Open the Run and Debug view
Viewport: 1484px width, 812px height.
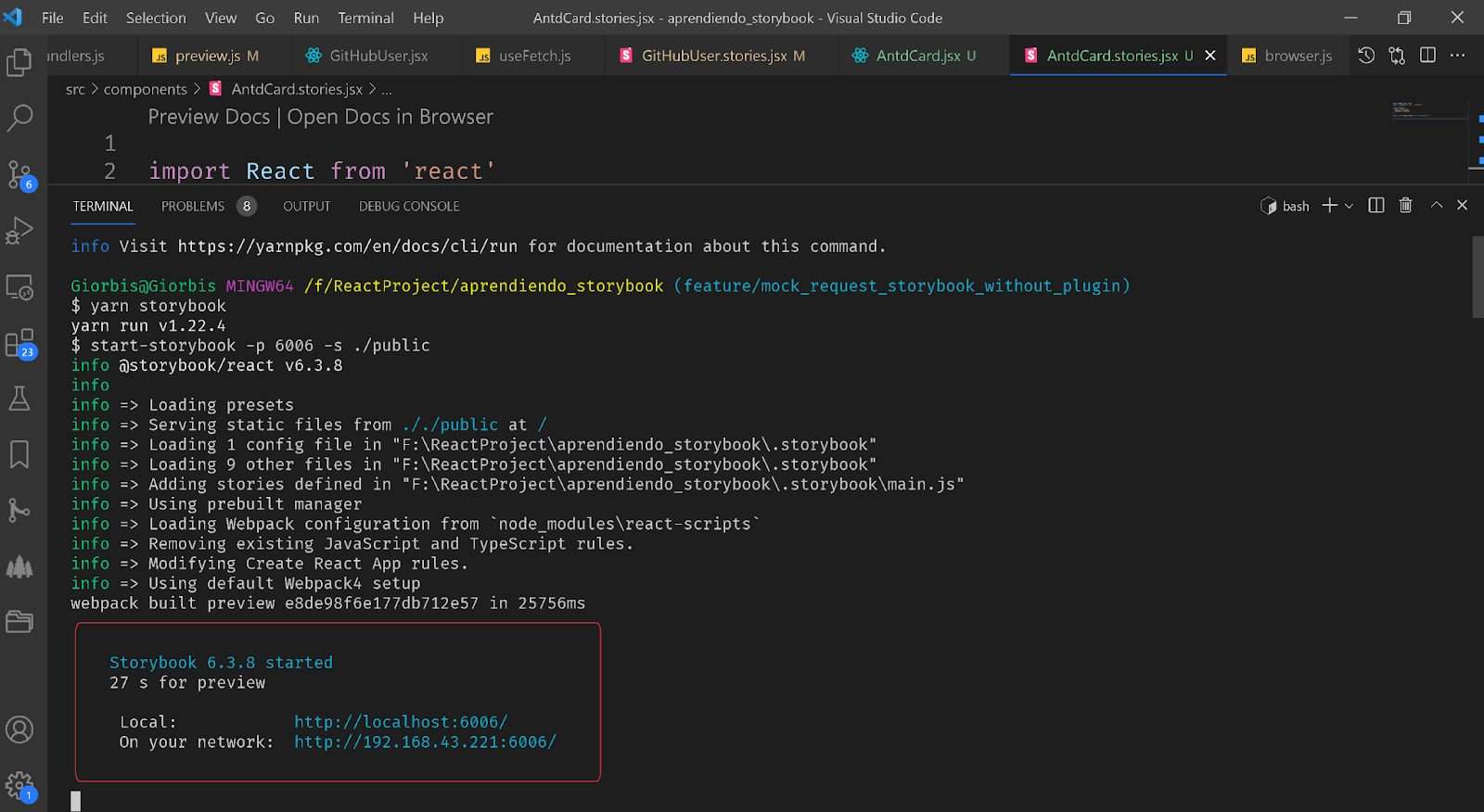[19, 230]
